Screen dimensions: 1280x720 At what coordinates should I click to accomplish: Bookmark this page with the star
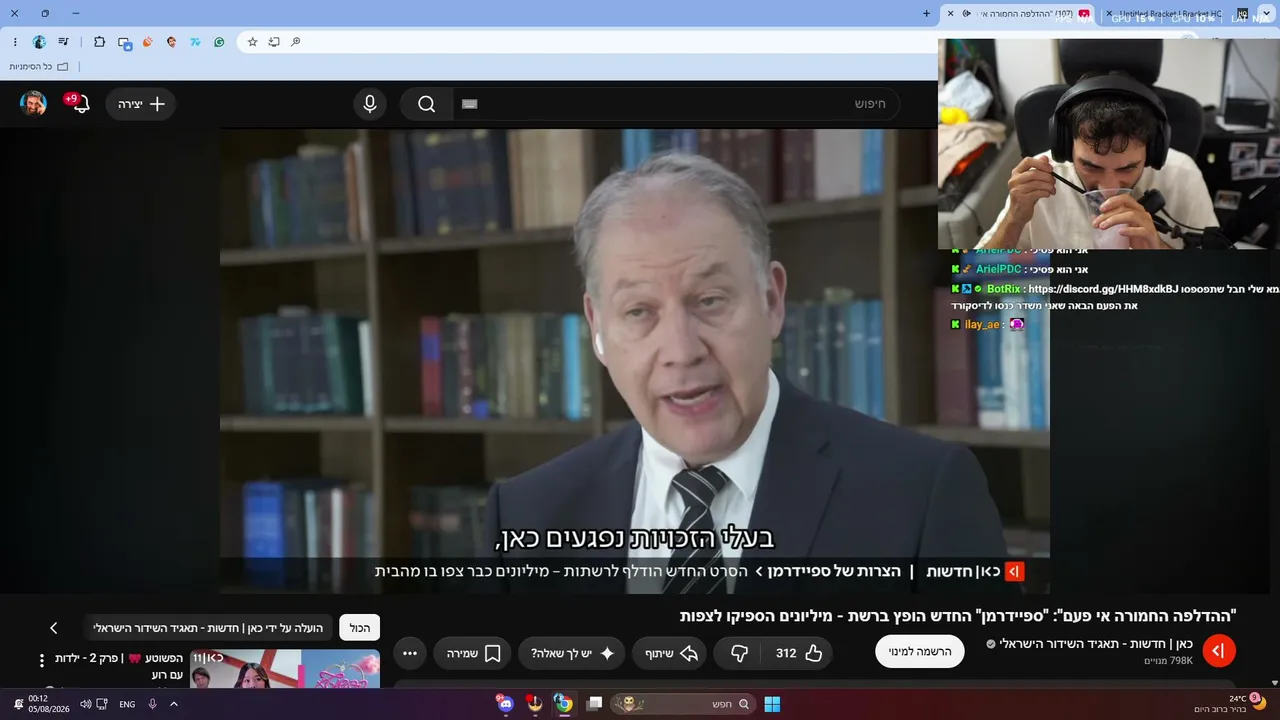click(x=252, y=42)
